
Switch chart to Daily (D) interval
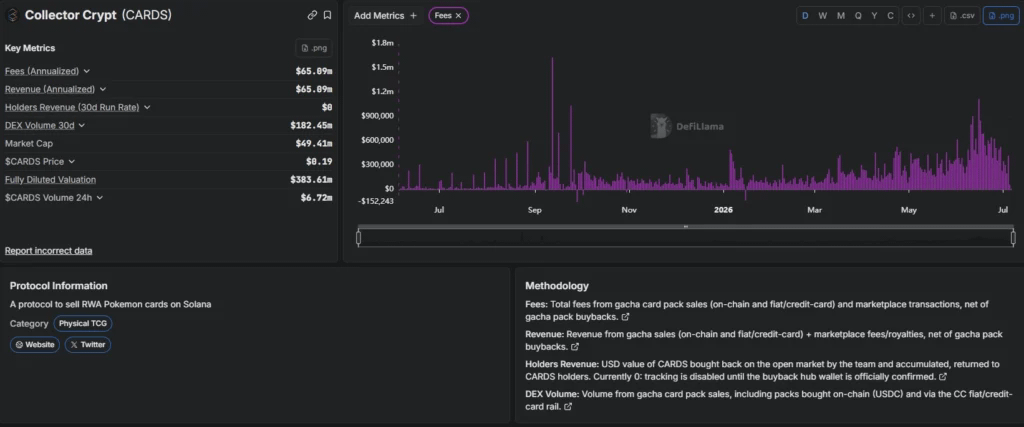tap(805, 16)
